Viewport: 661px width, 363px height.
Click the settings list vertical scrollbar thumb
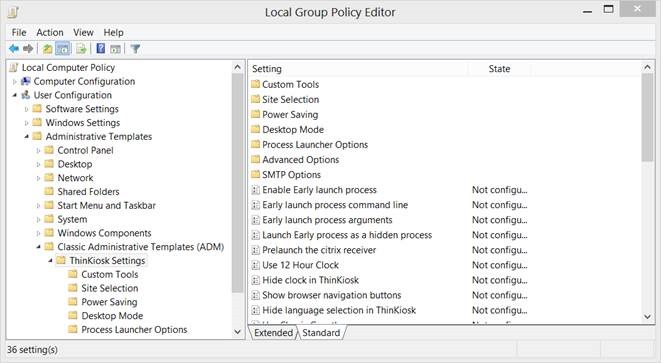point(648,117)
